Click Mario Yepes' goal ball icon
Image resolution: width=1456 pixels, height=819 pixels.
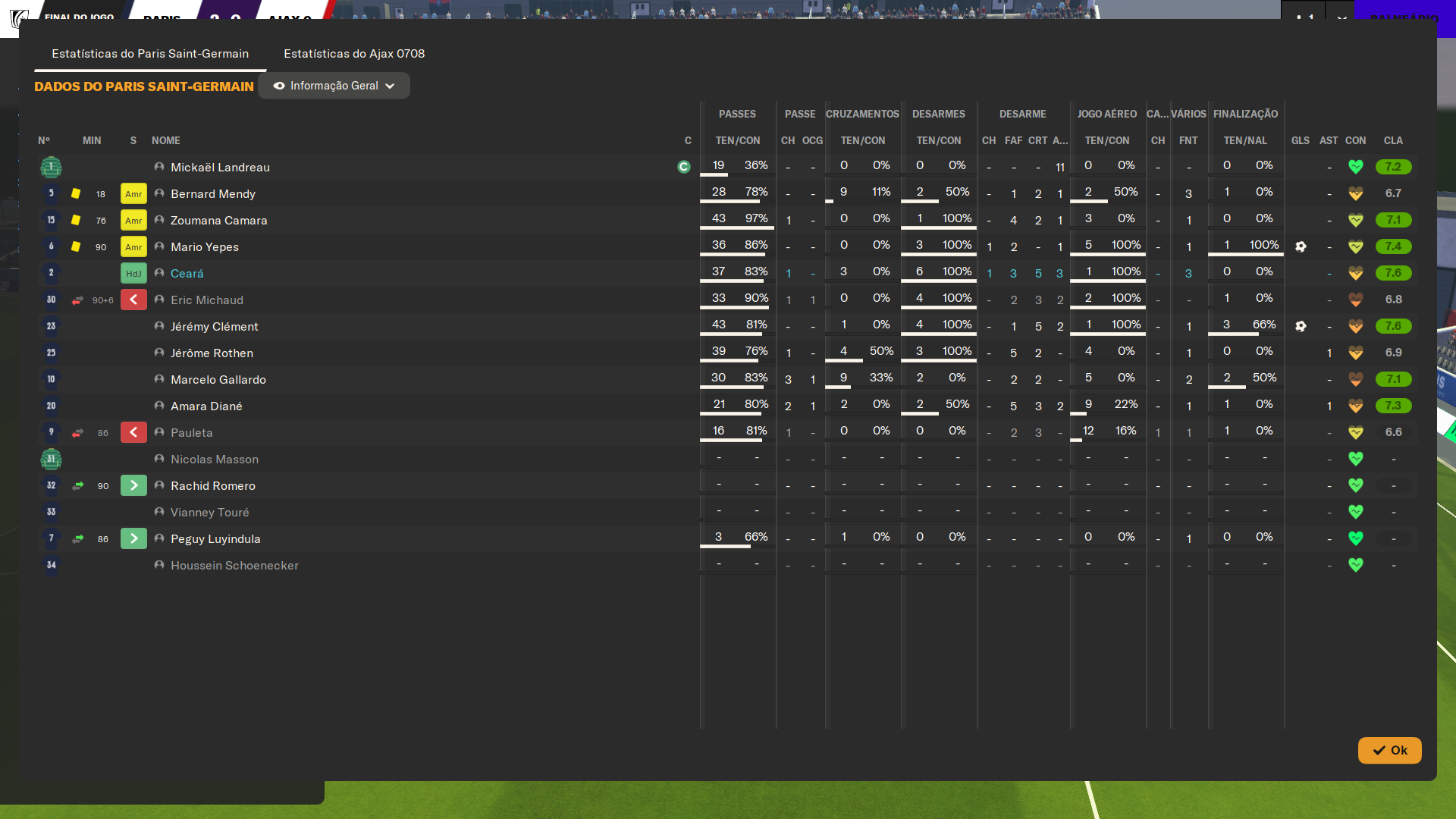pyautogui.click(x=1301, y=246)
